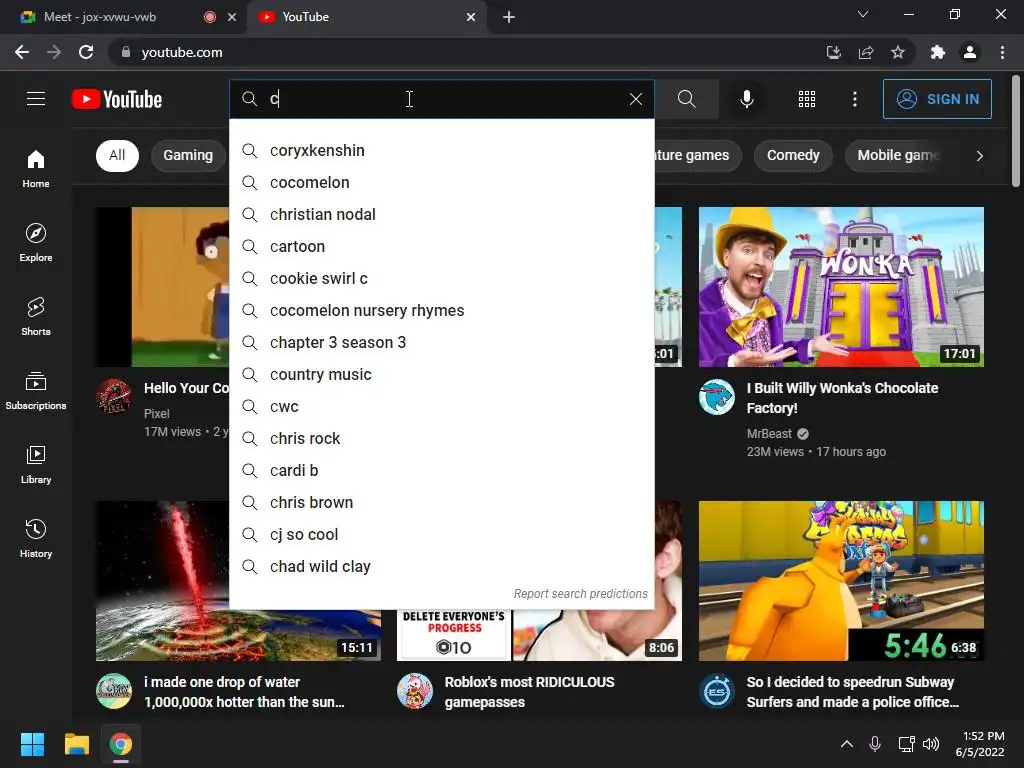The height and width of the screenshot is (768, 1024).
Task: Open Subscriptions in the sidebar
Action: pos(36,391)
